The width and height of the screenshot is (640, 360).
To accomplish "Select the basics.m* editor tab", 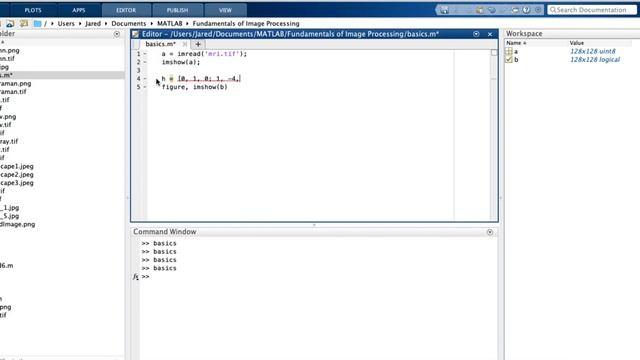I will point(160,44).
